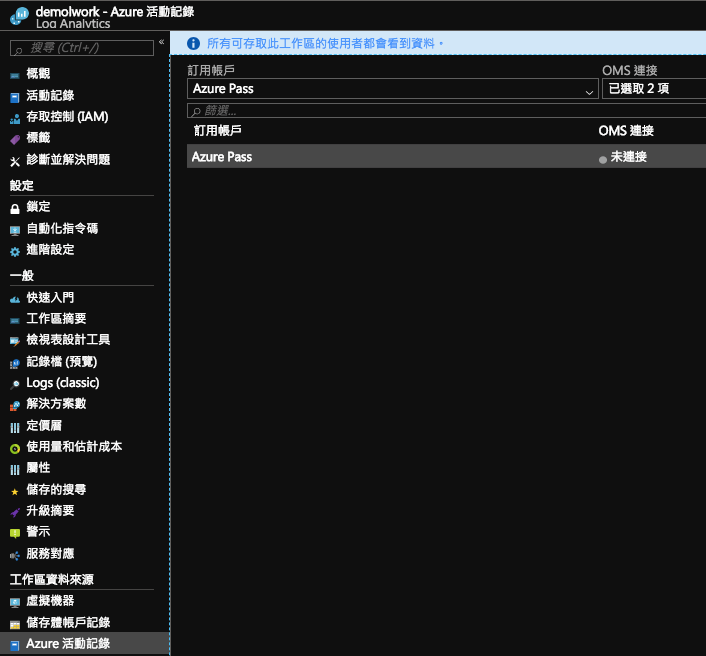Click the 進階設定 gear icon

pos(15,252)
